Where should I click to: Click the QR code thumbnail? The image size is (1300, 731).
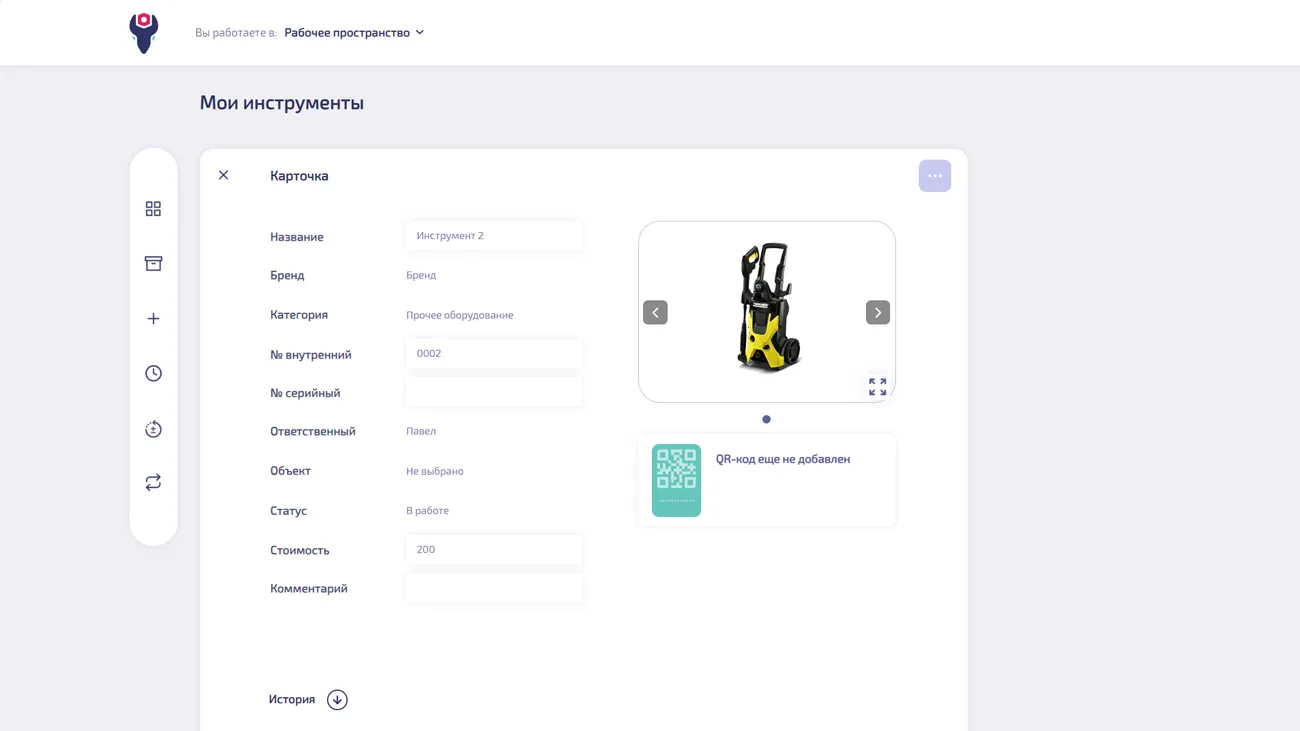[x=676, y=481]
